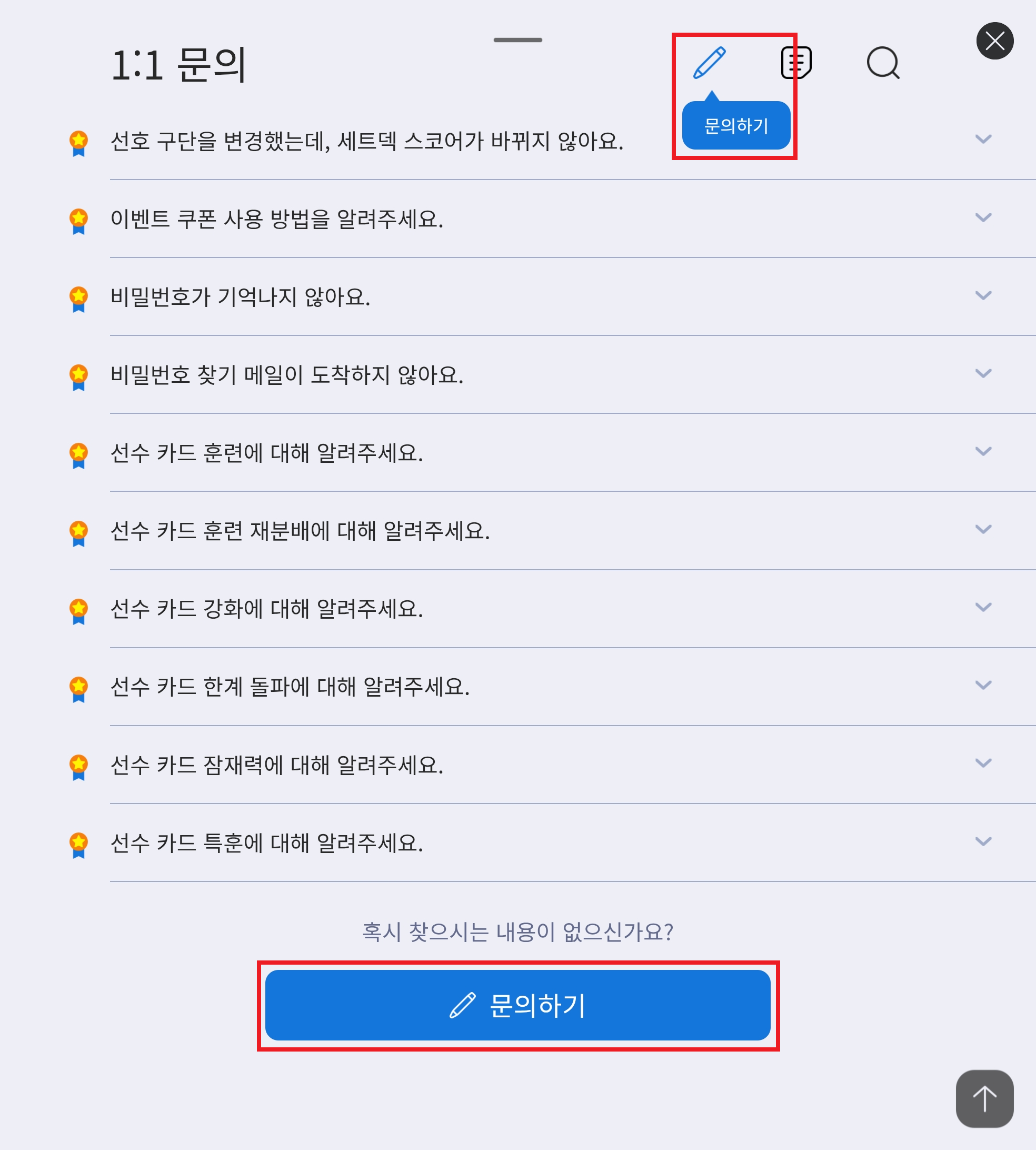Tap the scroll-to-top arrow button
Viewport: 1036px width, 1150px height.
pos(984,1098)
